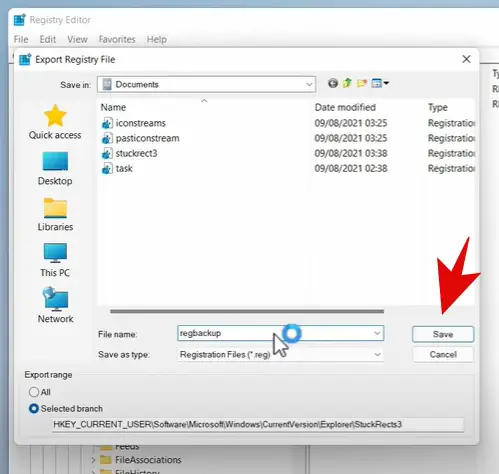Viewport: 499px width, 474px height.
Task: Open Network in the places sidebar
Action: tap(55, 305)
